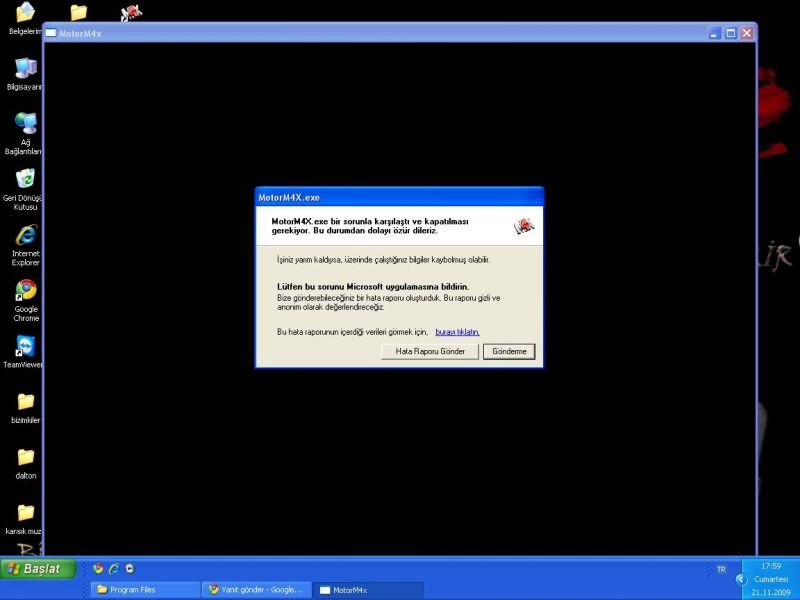Click the Gönderme button
This screenshot has width=800, height=600.
pos(509,352)
